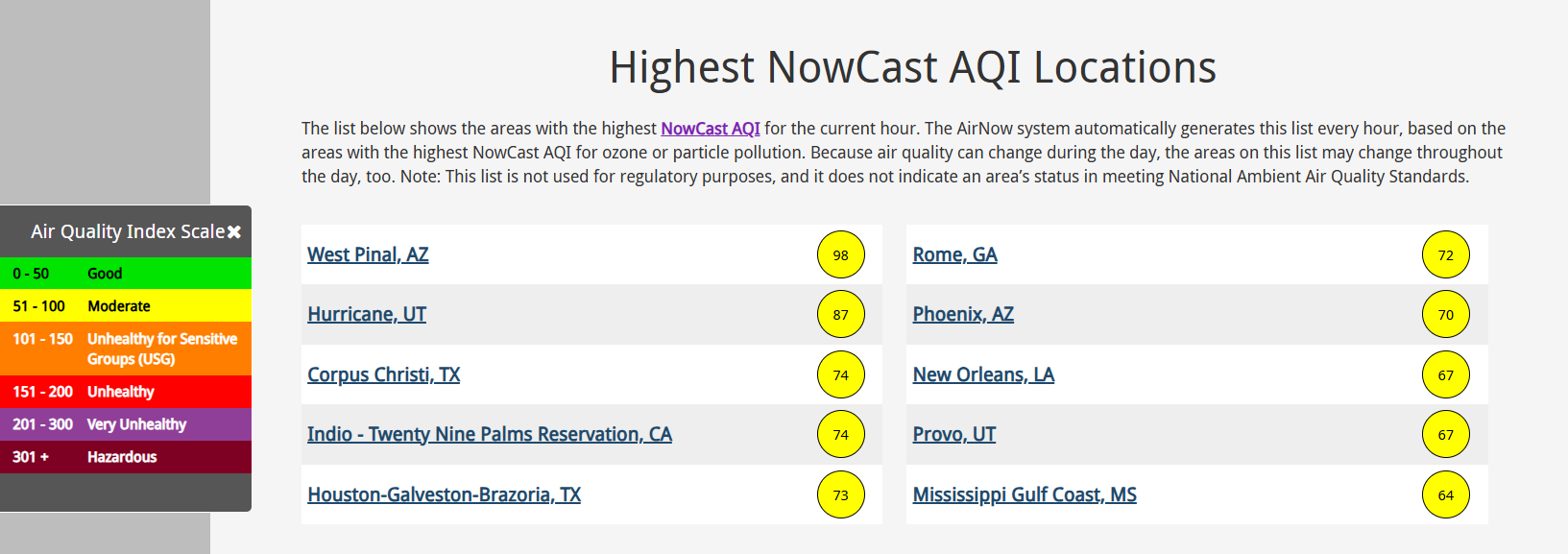Select the yellow Moderate scale row

[126, 305]
